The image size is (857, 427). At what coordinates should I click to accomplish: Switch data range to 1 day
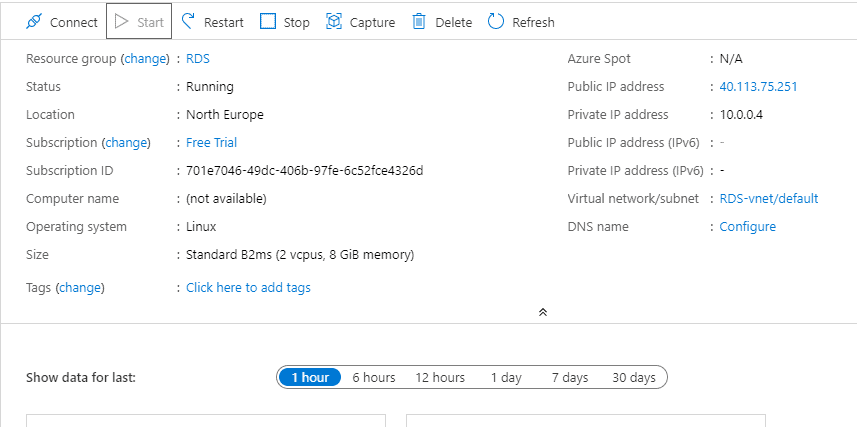[x=506, y=377]
